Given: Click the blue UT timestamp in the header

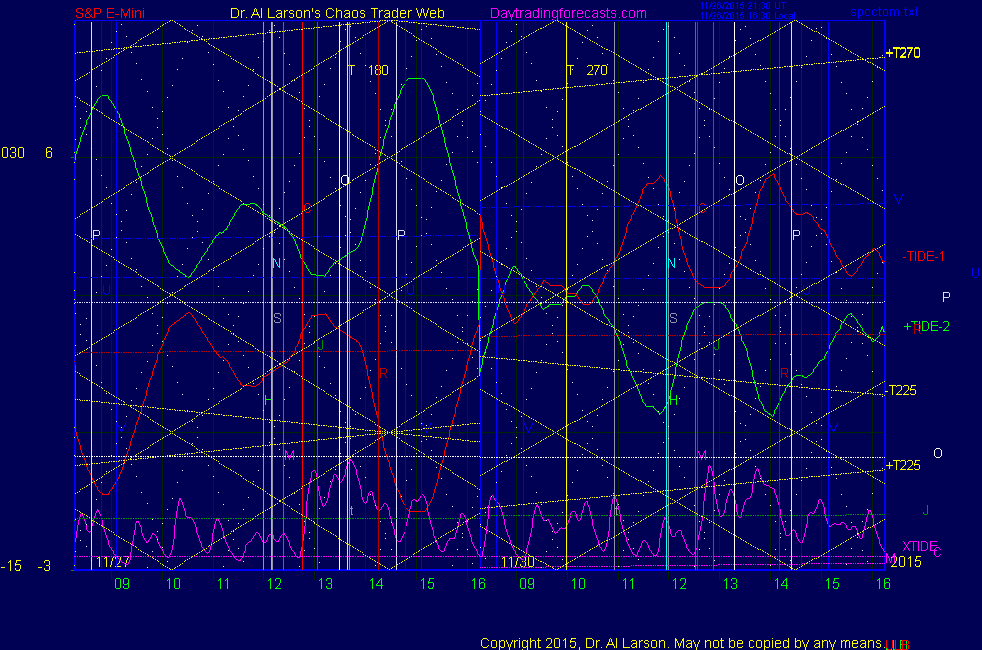Looking at the screenshot, I should pos(741,7).
